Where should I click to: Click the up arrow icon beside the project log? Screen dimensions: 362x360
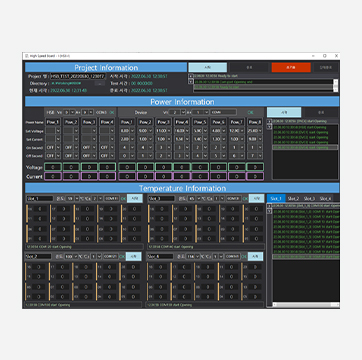click(x=191, y=76)
